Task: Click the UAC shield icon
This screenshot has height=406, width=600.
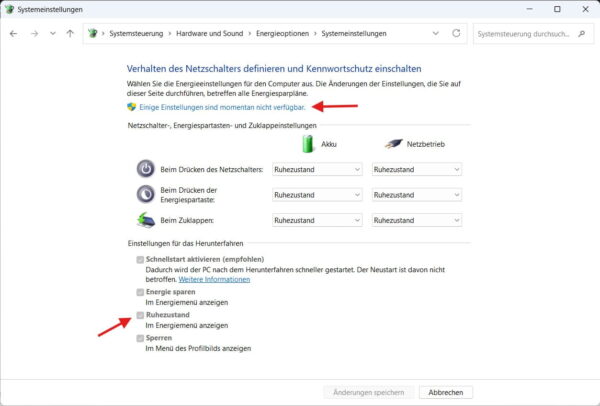Action: pos(132,107)
